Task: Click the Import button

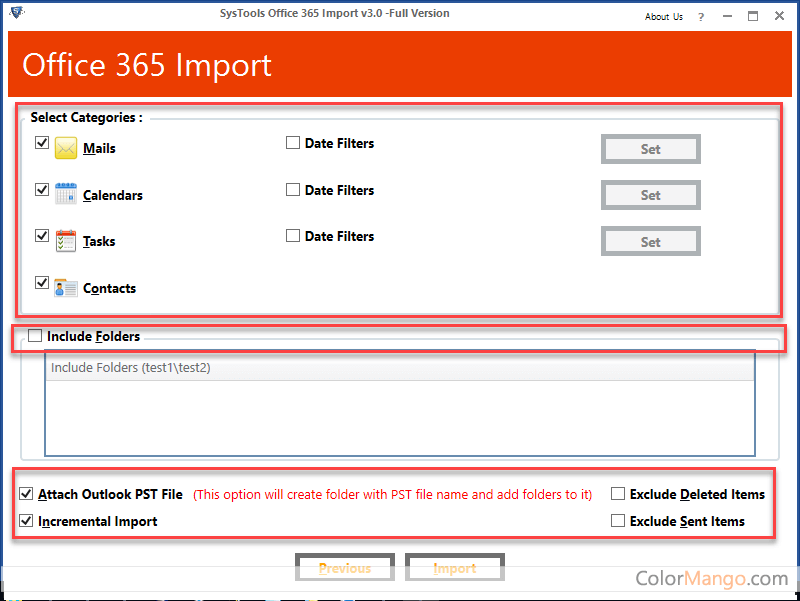Action: click(x=454, y=568)
